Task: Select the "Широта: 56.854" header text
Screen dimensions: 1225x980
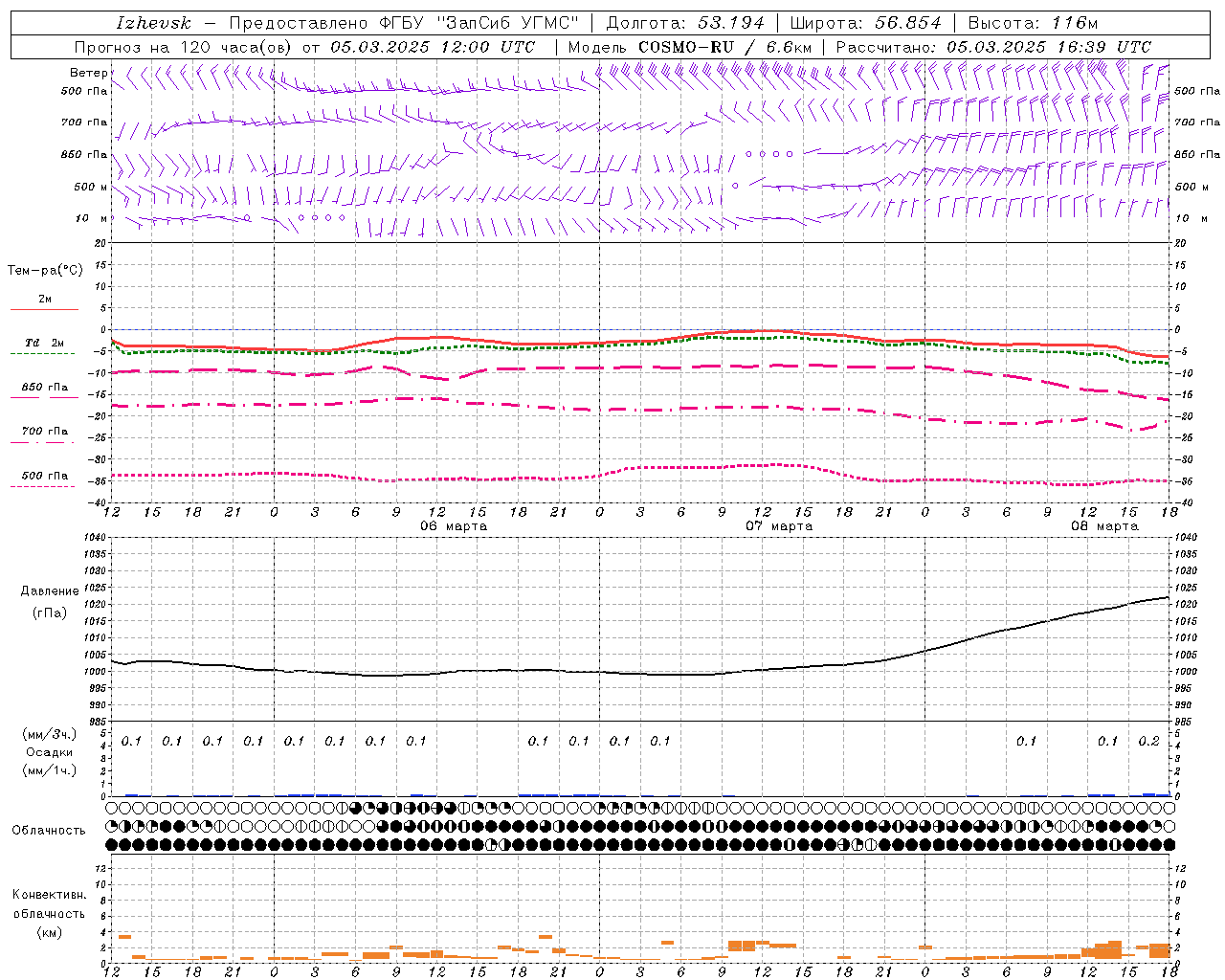Action: pyautogui.click(x=865, y=23)
